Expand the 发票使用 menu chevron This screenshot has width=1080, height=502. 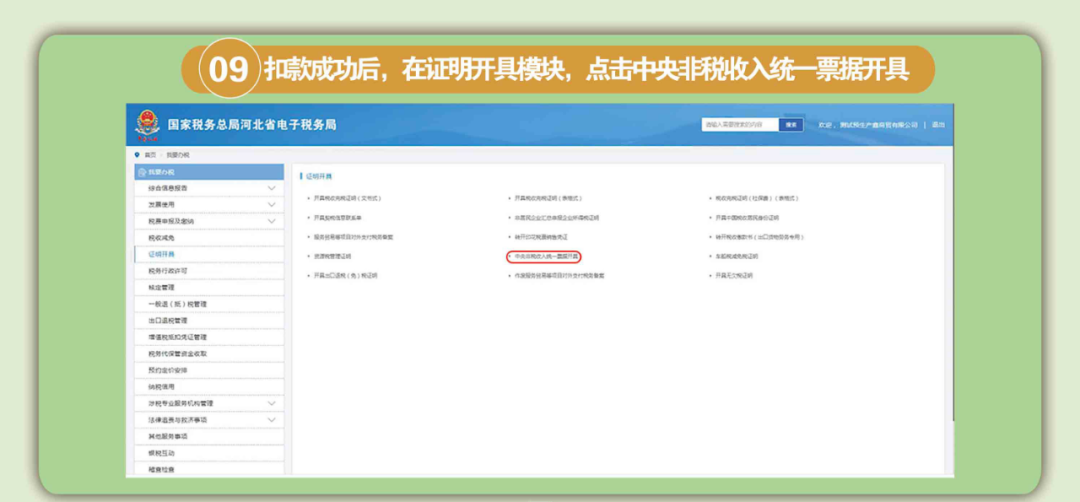(x=271, y=205)
